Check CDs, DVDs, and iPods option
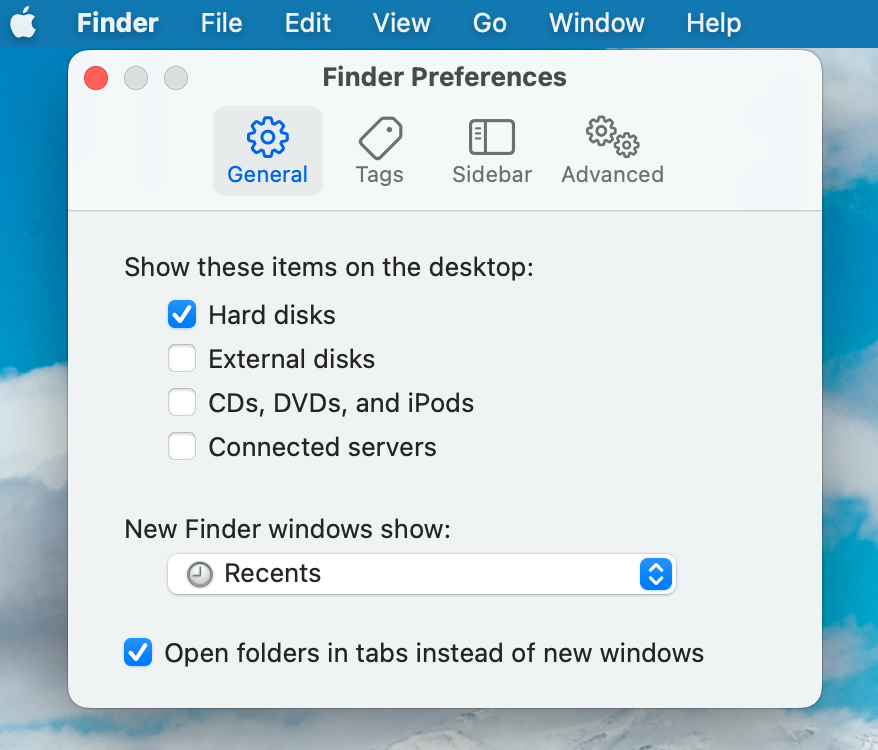Image resolution: width=878 pixels, height=750 pixels. click(x=181, y=402)
